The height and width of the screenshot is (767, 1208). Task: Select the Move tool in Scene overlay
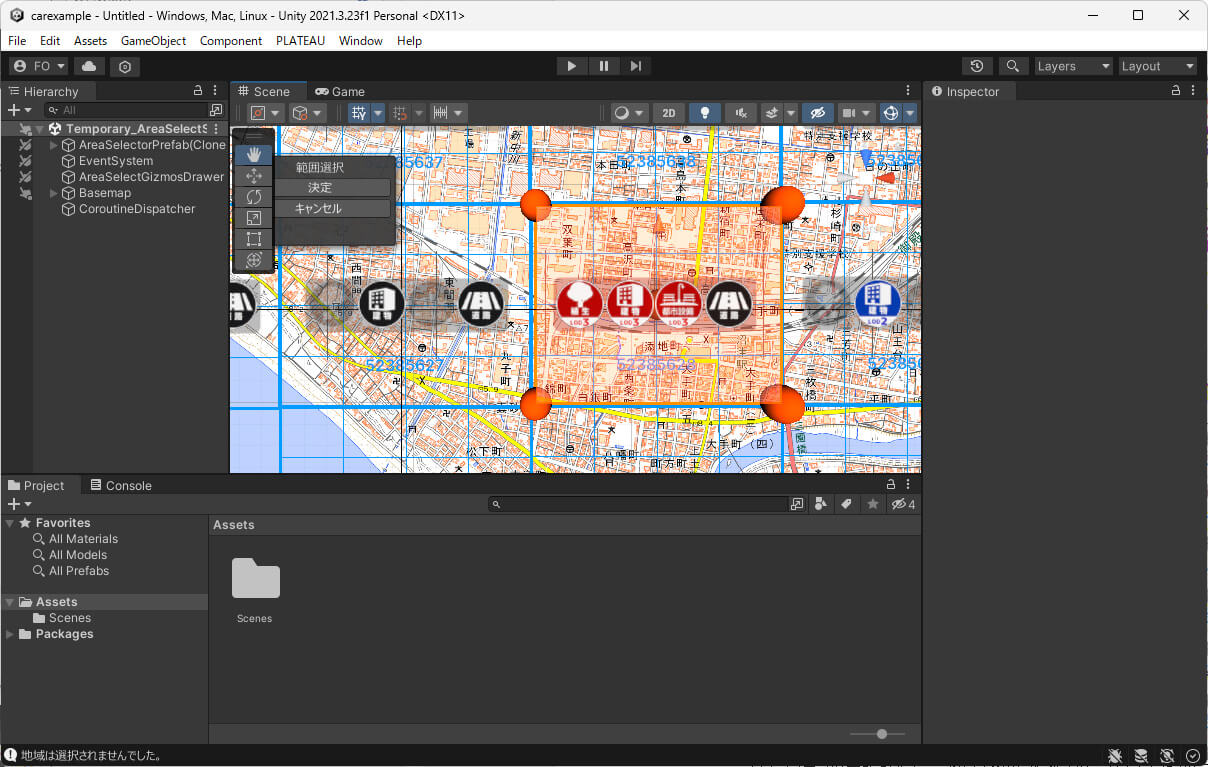pos(254,176)
